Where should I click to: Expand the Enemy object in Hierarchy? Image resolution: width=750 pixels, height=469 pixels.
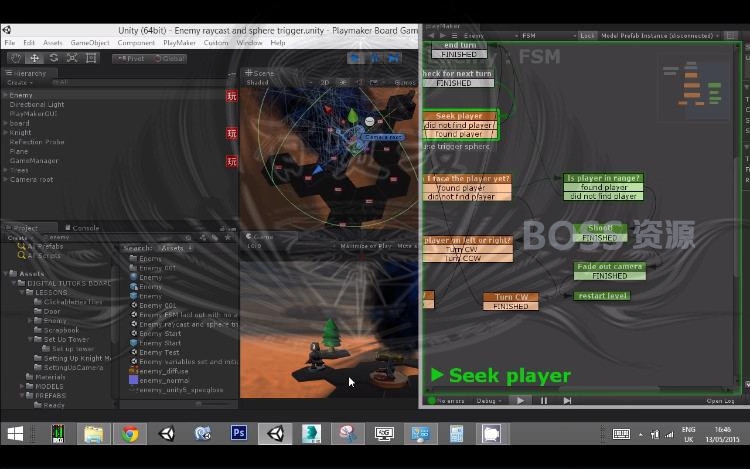tap(5, 95)
